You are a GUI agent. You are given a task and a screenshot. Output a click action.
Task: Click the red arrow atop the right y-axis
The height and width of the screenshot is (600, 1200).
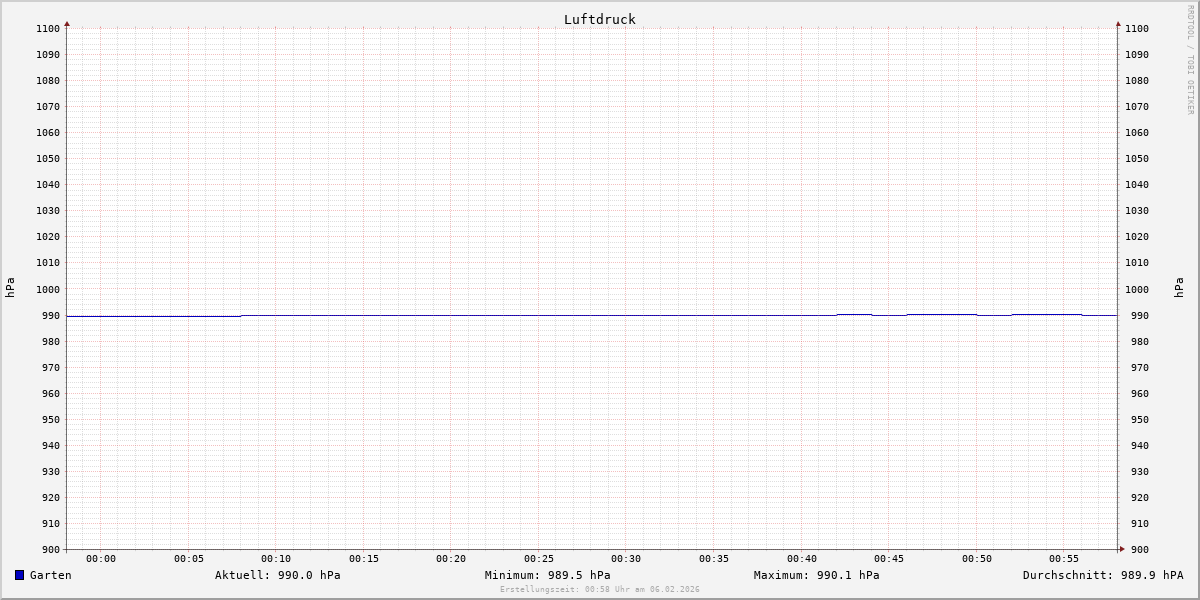point(1118,23)
